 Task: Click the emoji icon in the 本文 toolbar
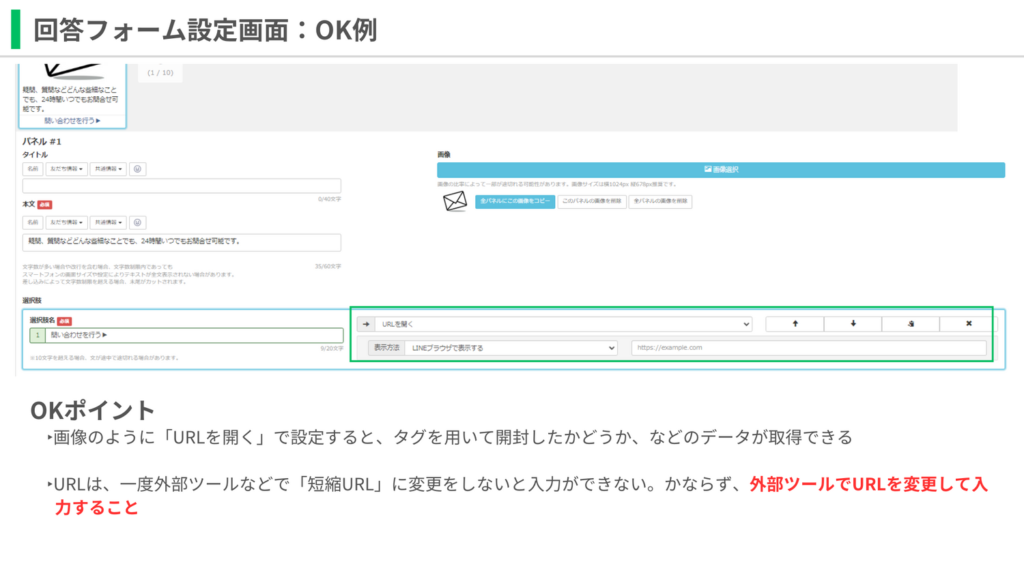pos(138,222)
